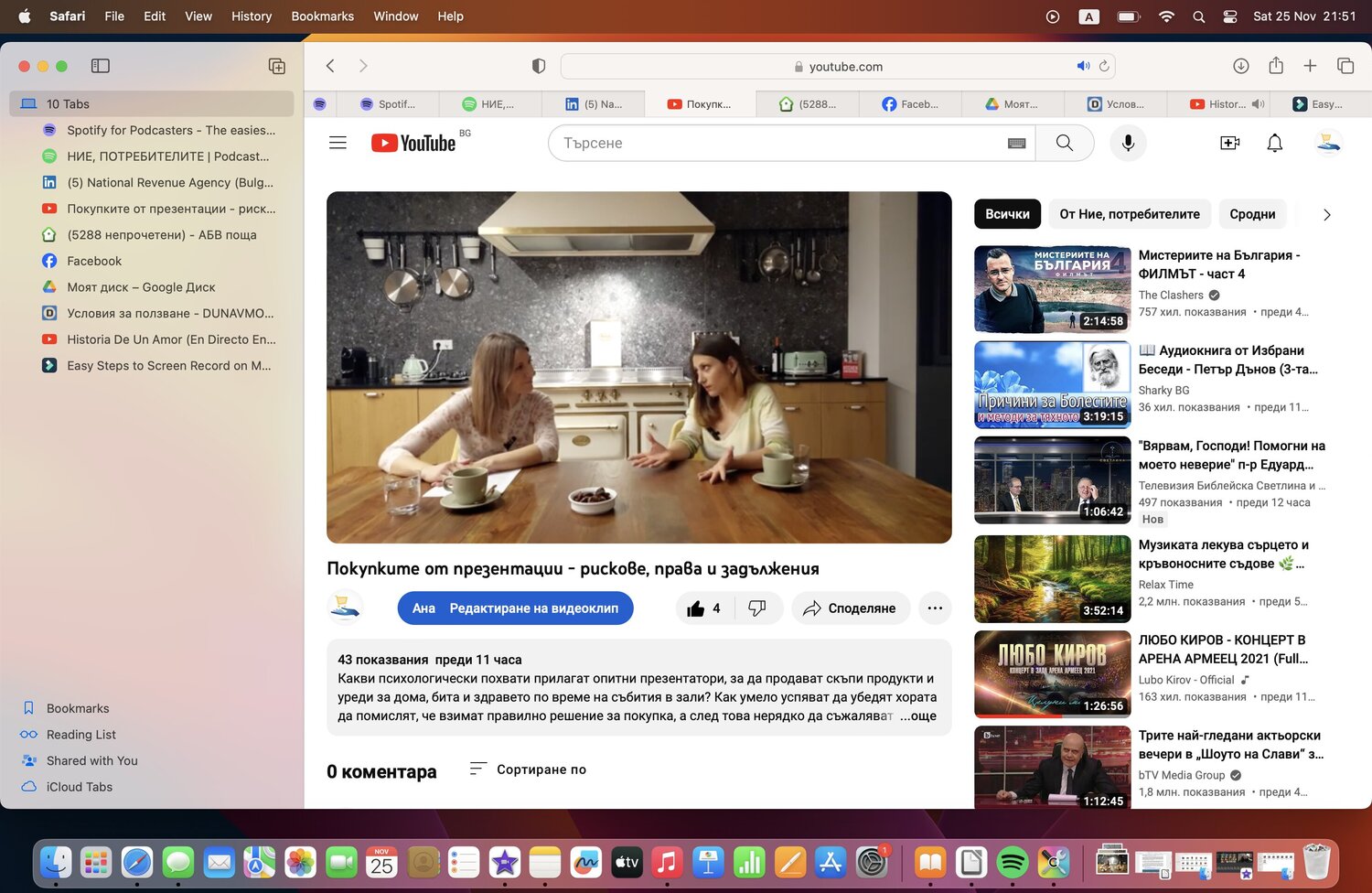Open privacy report shield icon
Screen dimensions: 1372x893
coord(539,66)
